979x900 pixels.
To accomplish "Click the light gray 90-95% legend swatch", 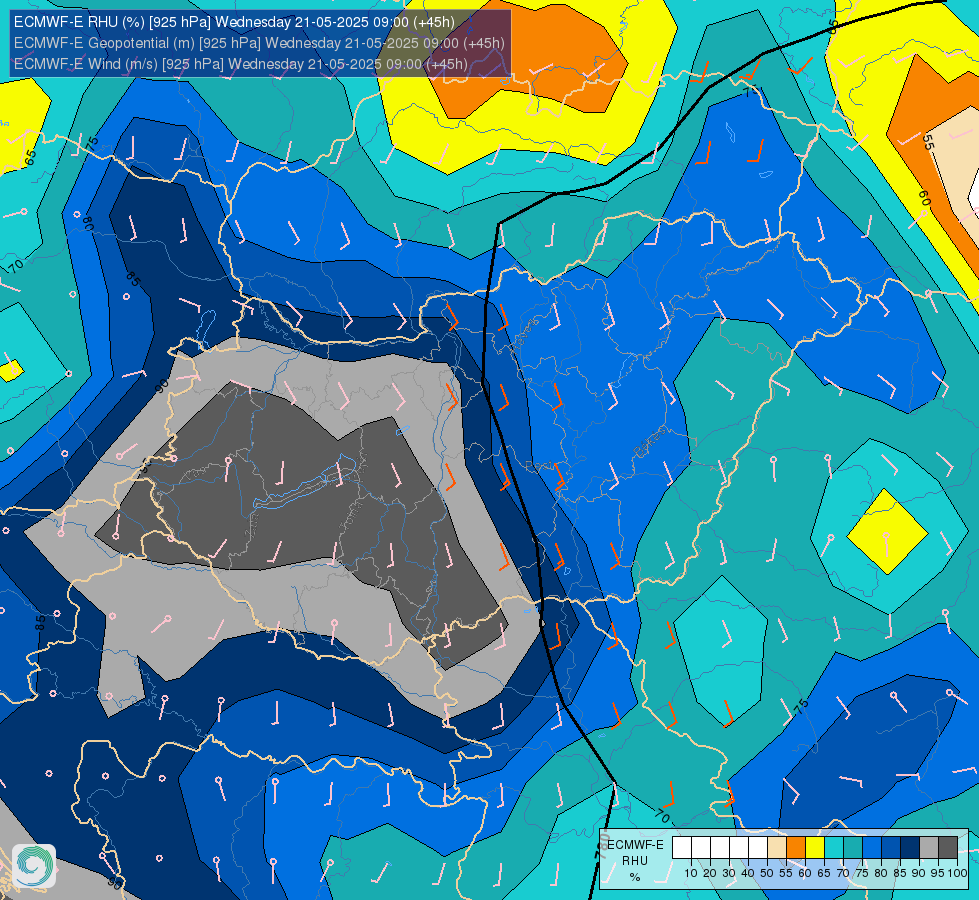I will coord(929,848).
